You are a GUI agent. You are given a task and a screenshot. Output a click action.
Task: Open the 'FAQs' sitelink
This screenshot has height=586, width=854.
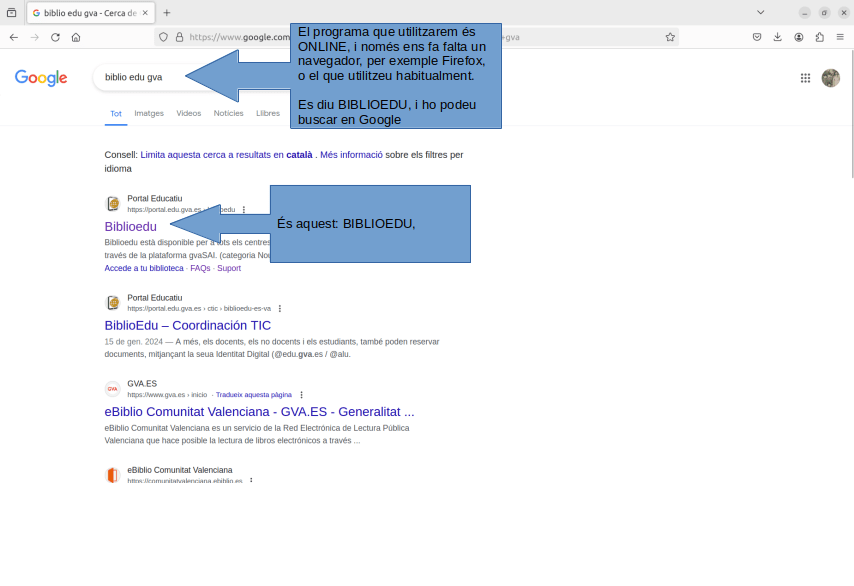pos(200,268)
